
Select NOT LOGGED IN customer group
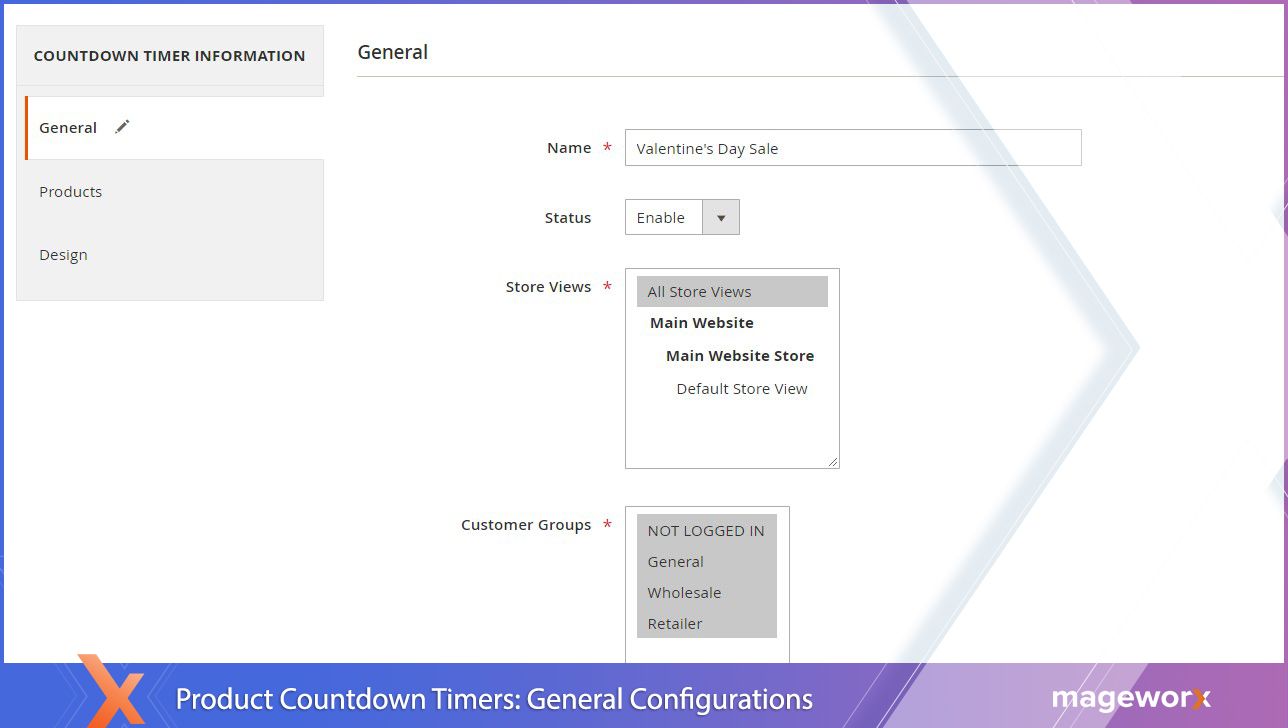click(705, 530)
